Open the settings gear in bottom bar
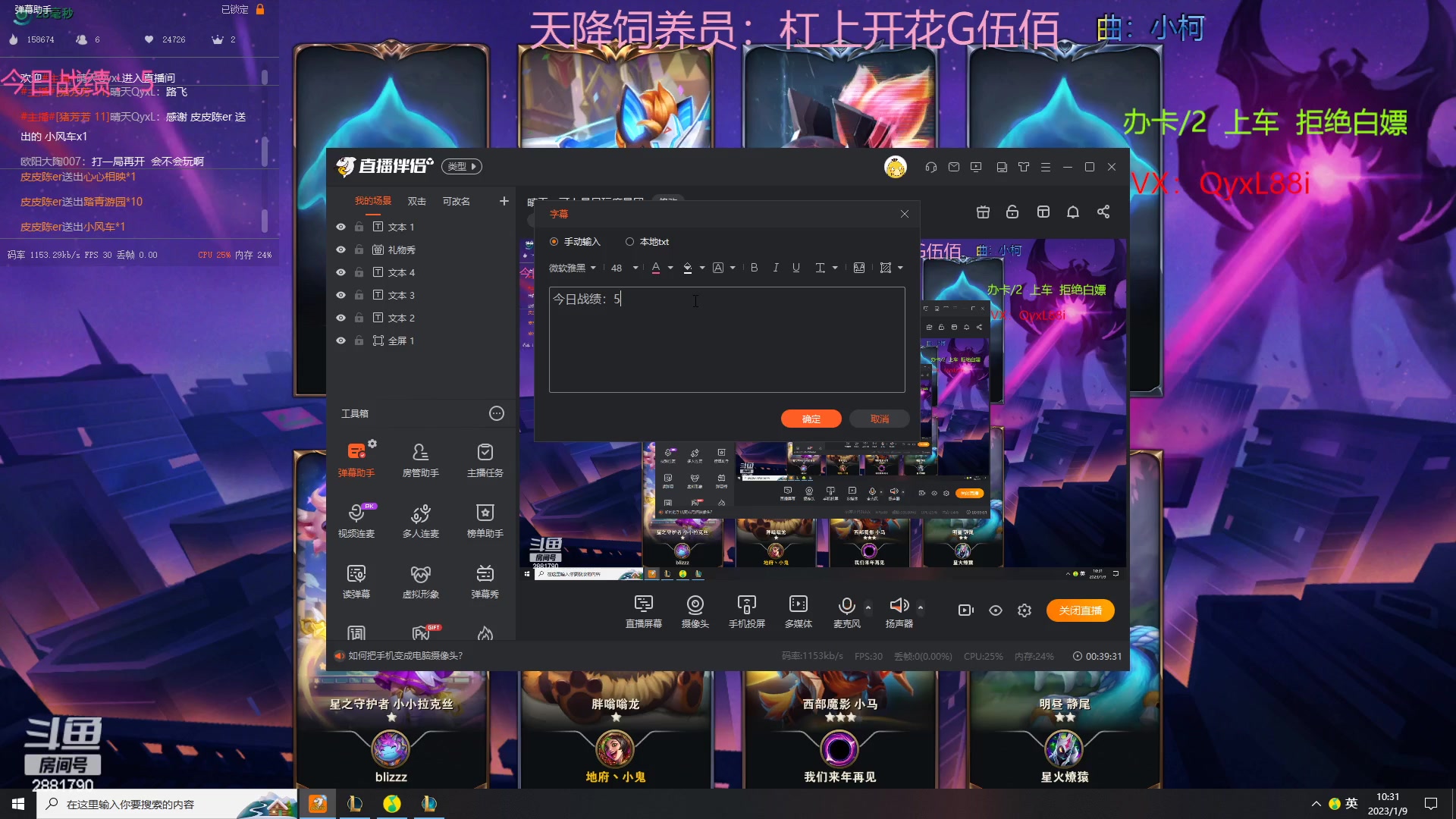Viewport: 1456px width, 819px height. (1025, 610)
